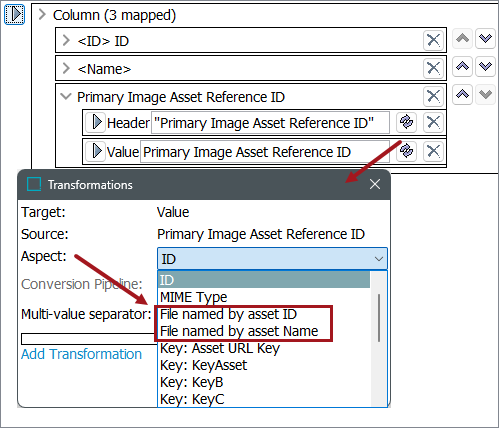Move <Name> column up
Screen dimensions: 499x428
click(462, 67)
